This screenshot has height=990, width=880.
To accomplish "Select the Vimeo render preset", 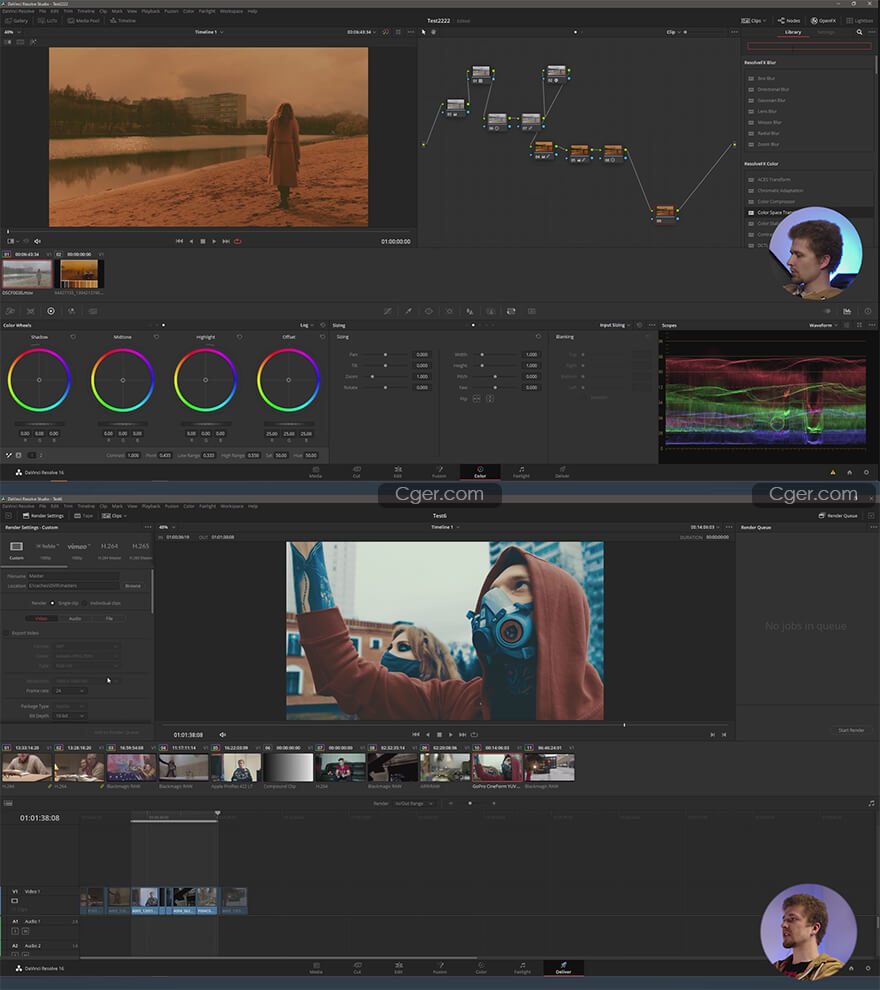I will pos(78,550).
